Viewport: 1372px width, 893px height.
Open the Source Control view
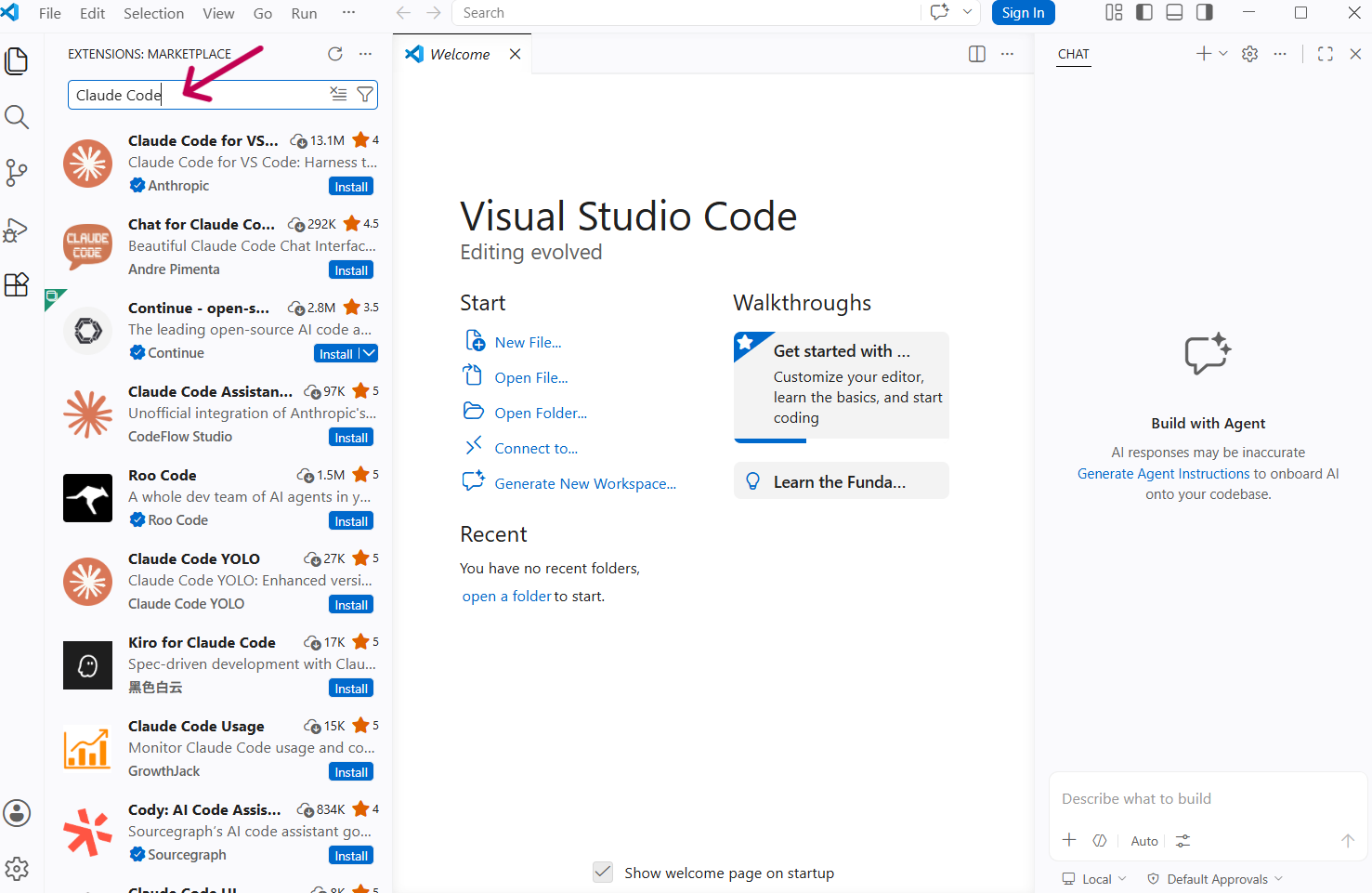[17, 173]
